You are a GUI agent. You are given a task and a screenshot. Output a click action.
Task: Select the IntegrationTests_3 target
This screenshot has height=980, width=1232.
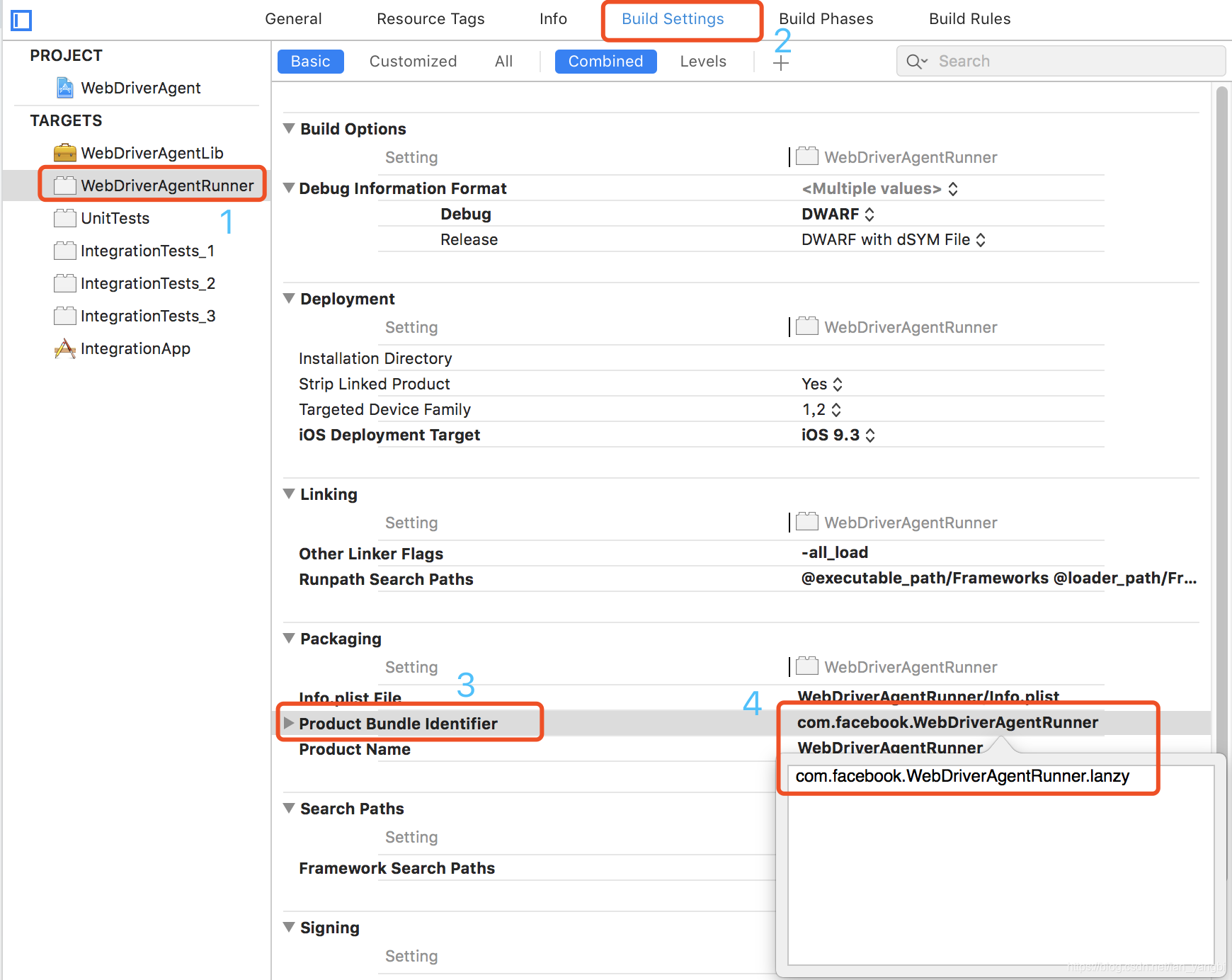coord(148,316)
